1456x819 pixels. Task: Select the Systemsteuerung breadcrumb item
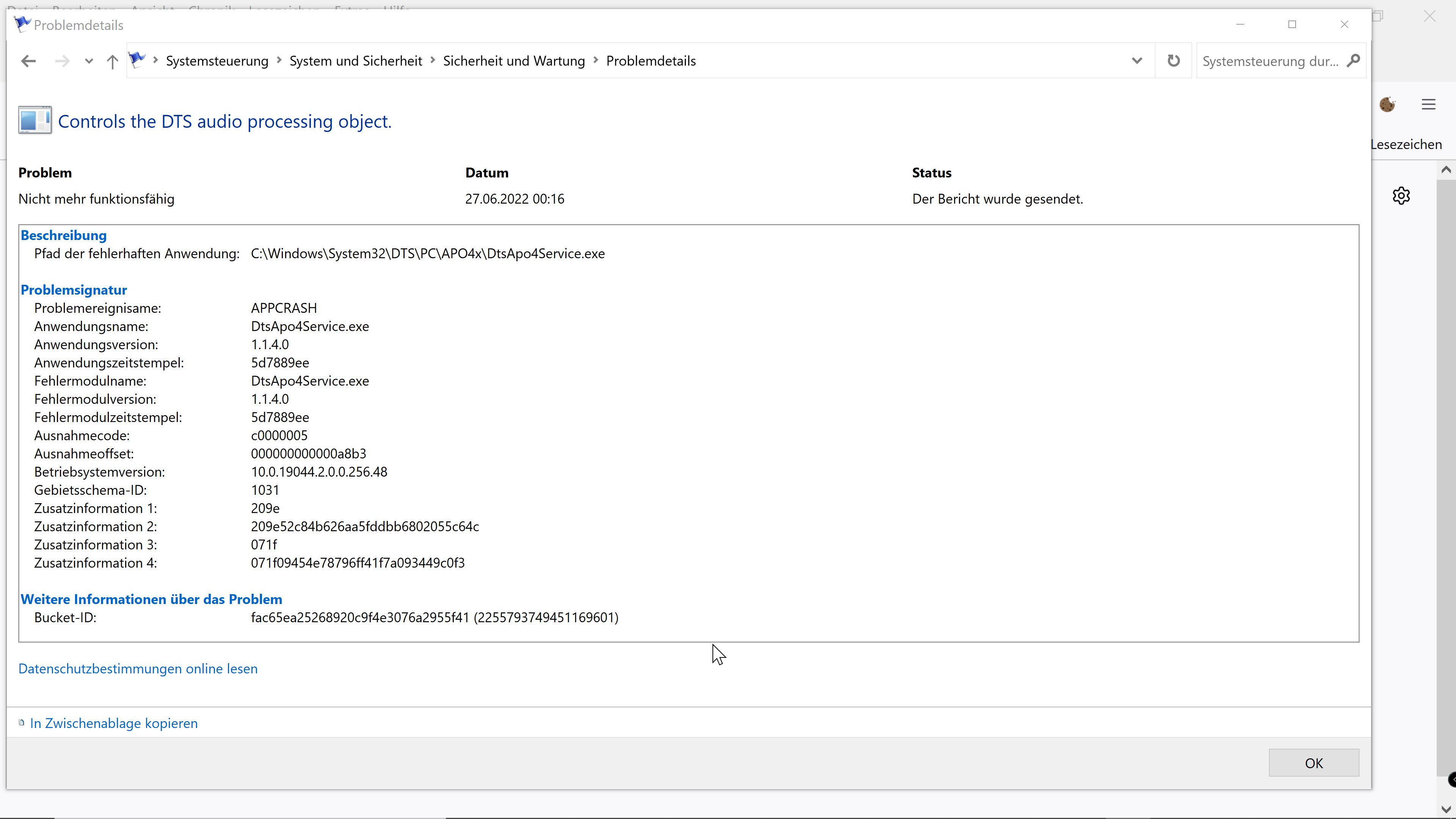217,61
